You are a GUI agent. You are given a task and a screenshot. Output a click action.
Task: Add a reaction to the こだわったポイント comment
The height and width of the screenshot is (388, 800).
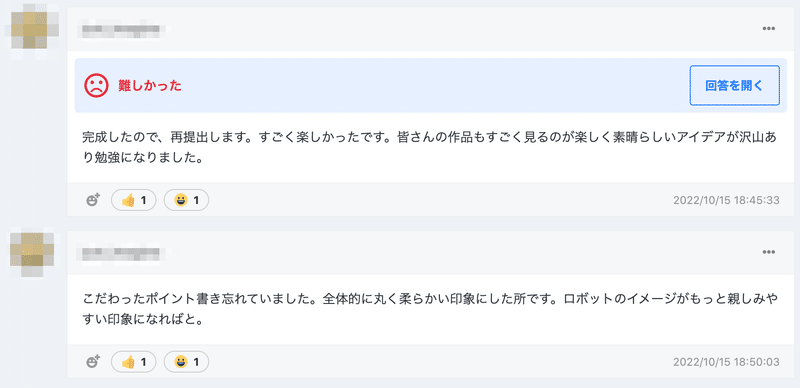(x=93, y=362)
